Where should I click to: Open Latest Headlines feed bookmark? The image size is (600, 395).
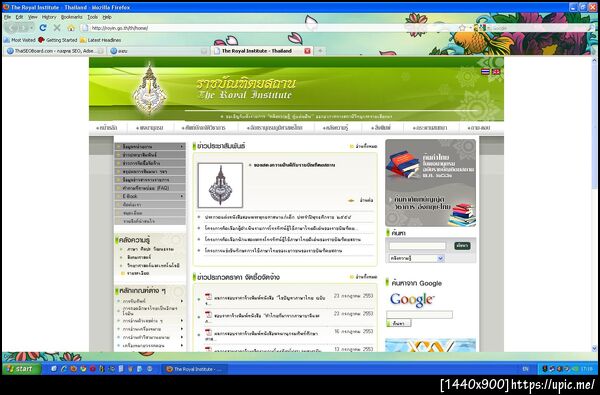100,40
